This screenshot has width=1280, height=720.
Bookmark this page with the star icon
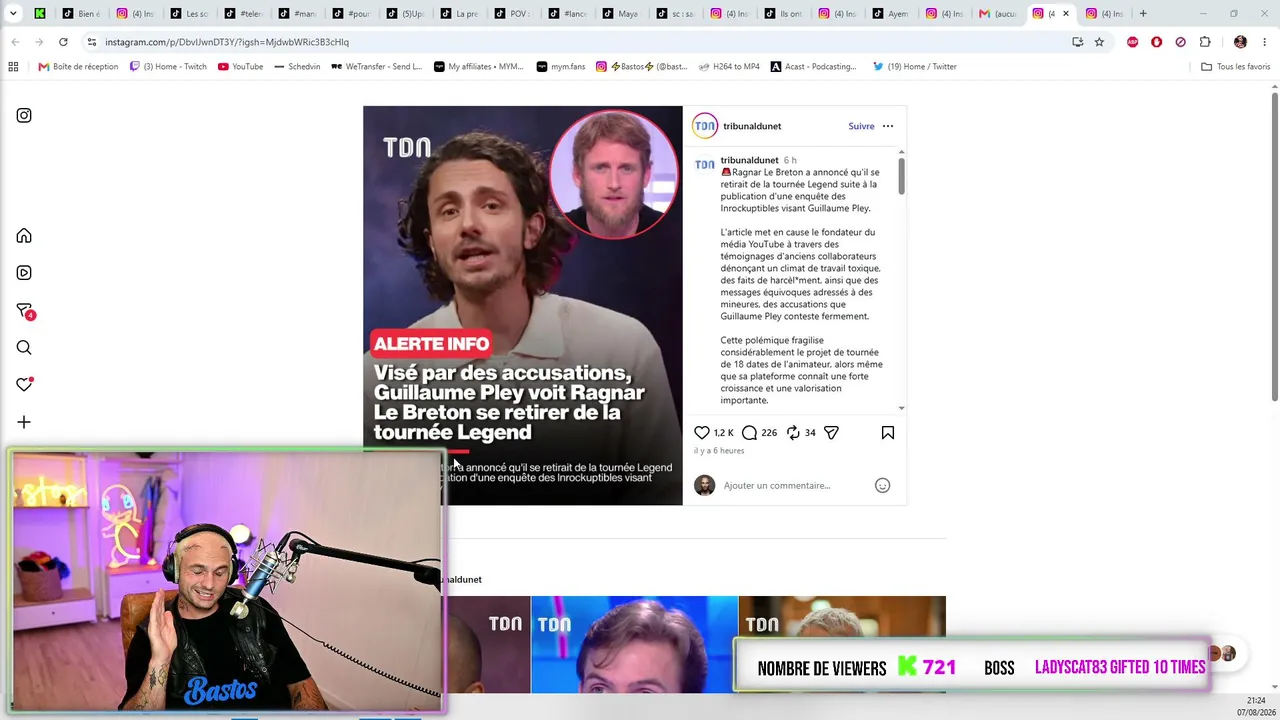point(1099,42)
